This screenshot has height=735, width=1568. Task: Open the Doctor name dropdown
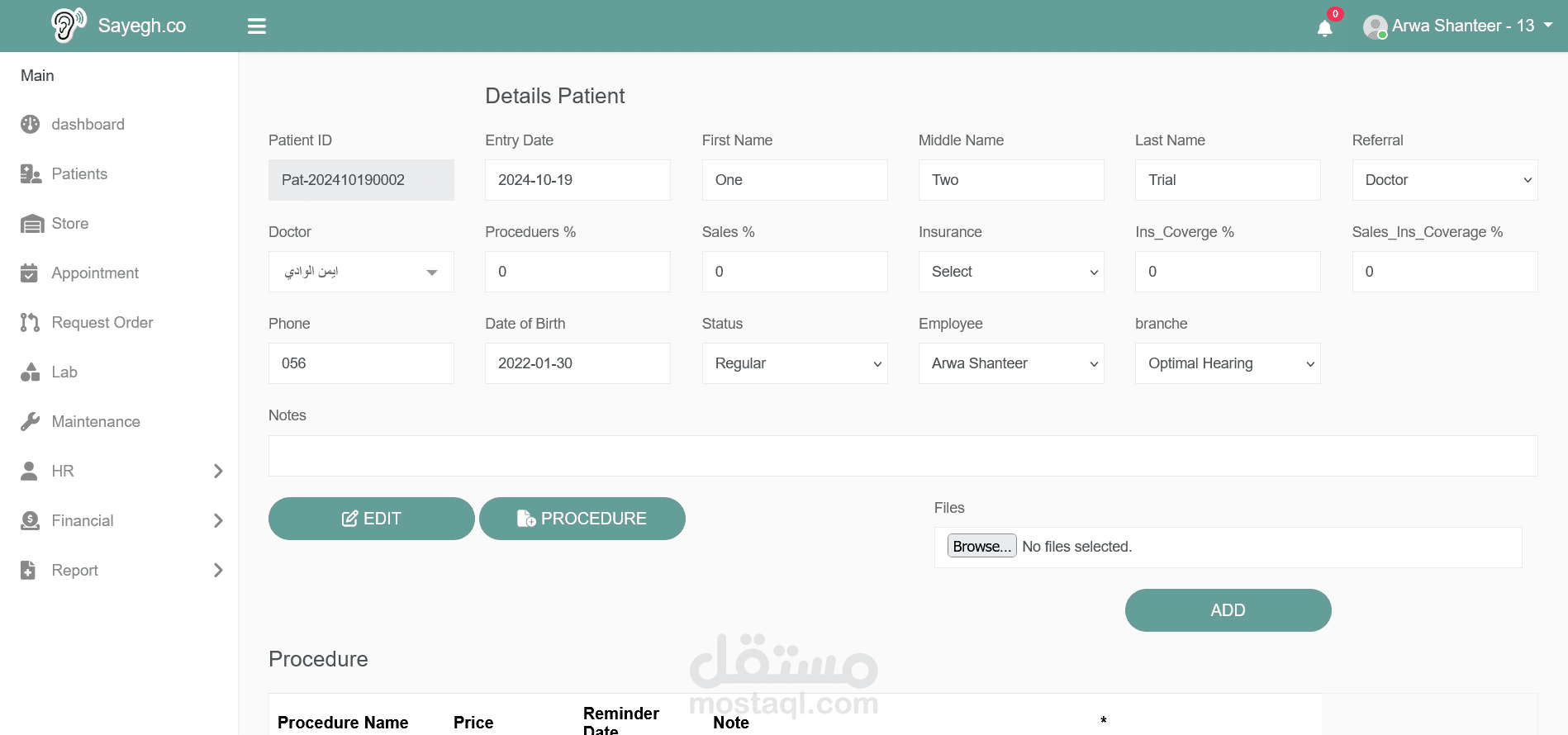click(x=361, y=272)
